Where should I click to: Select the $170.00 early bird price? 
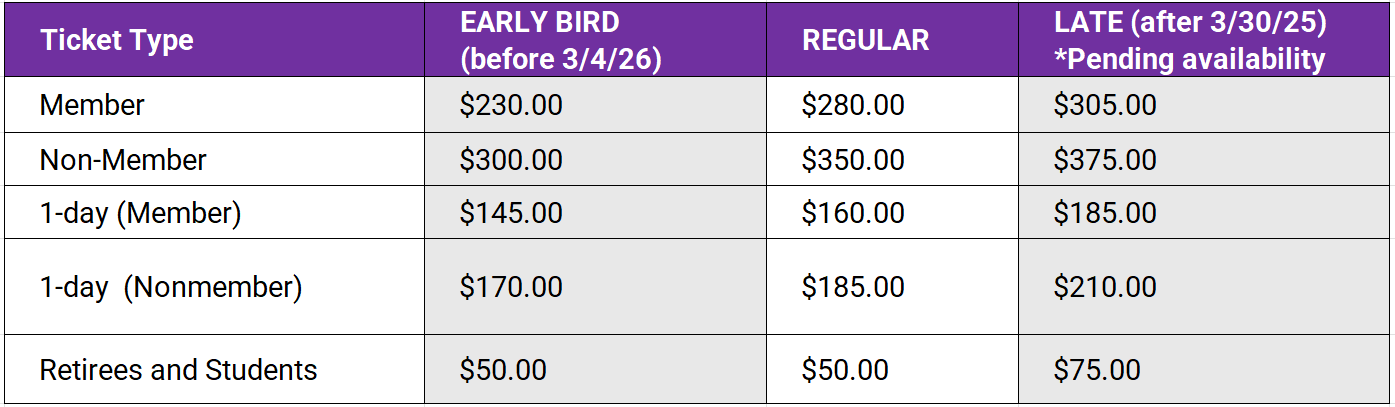coord(511,288)
